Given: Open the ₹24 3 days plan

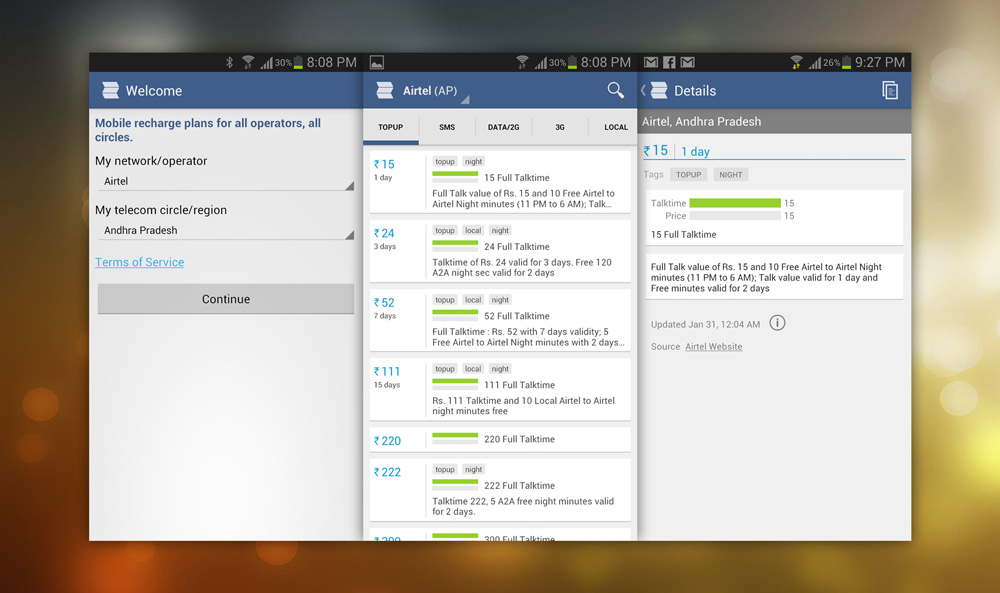Looking at the screenshot, I should click(x=500, y=251).
